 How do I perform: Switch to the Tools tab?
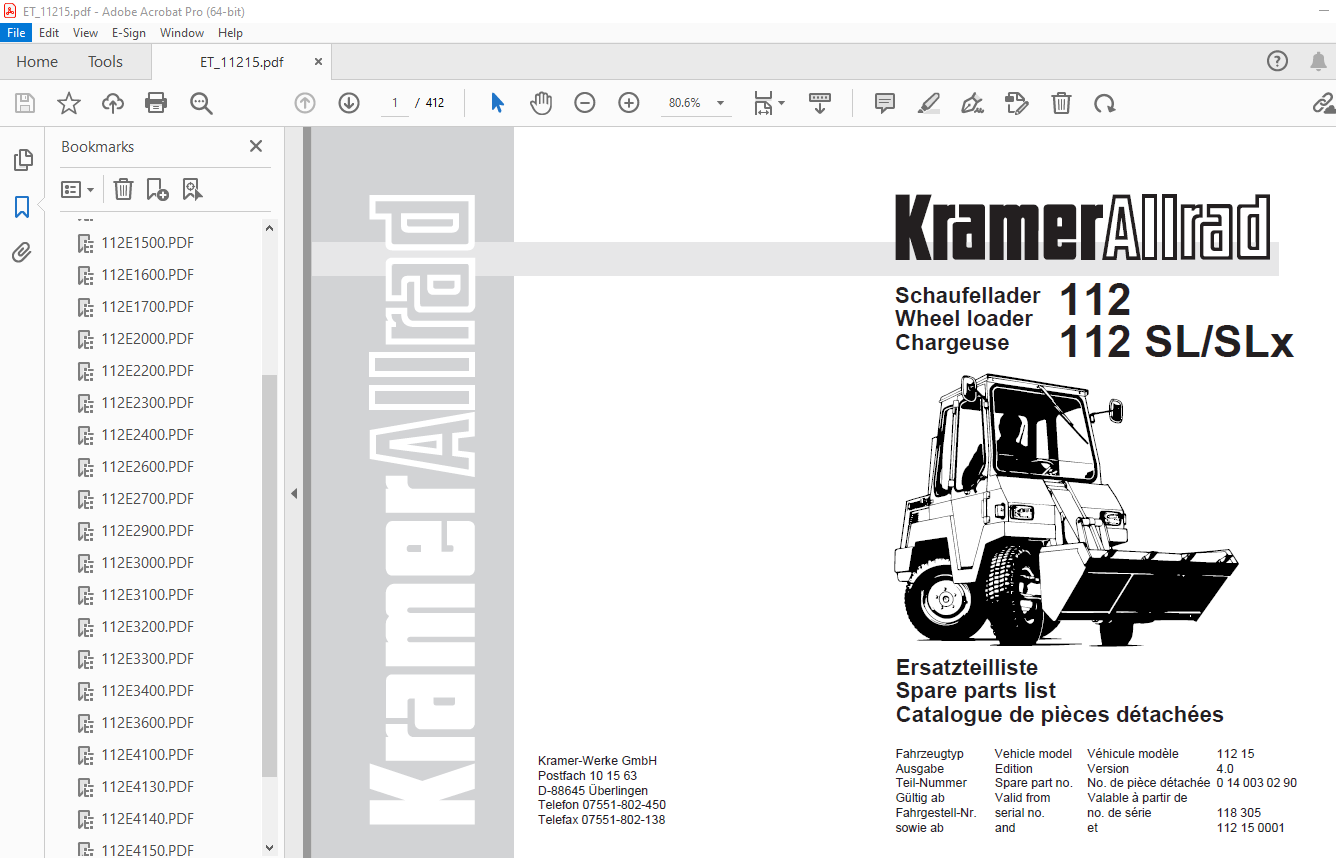coord(105,62)
